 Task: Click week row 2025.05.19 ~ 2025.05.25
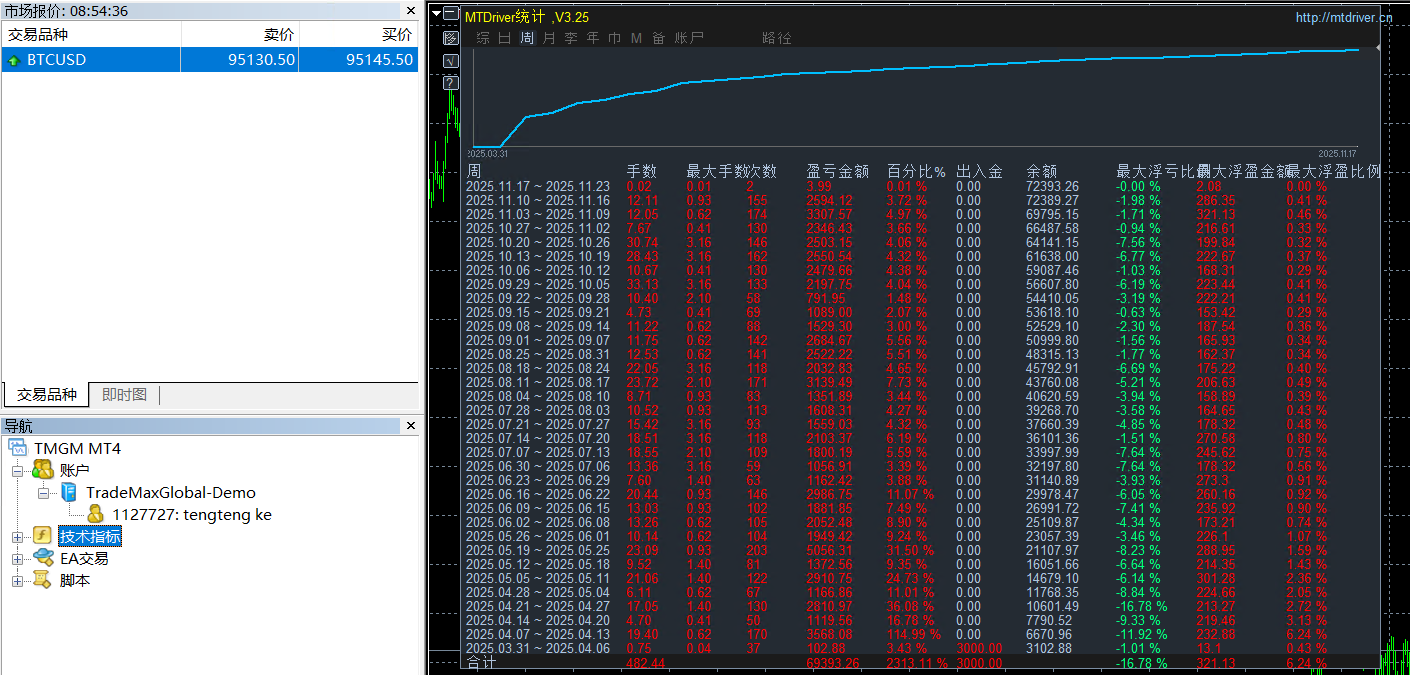pos(538,550)
